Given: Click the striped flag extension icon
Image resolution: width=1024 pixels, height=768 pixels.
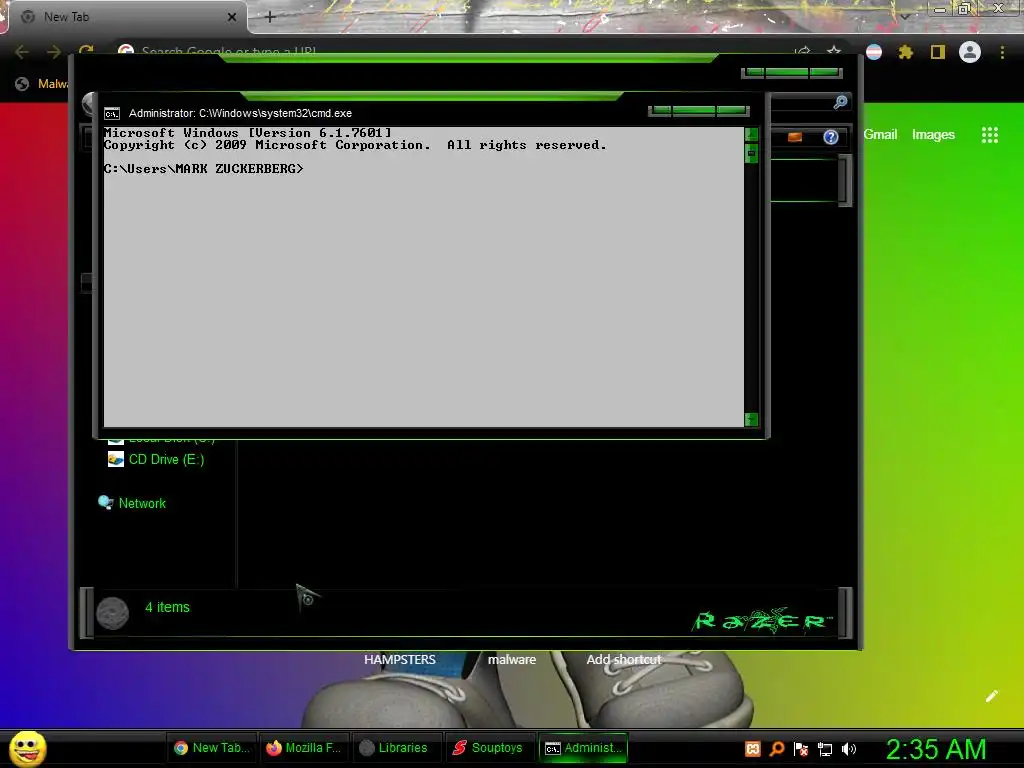Looking at the screenshot, I should (x=874, y=52).
